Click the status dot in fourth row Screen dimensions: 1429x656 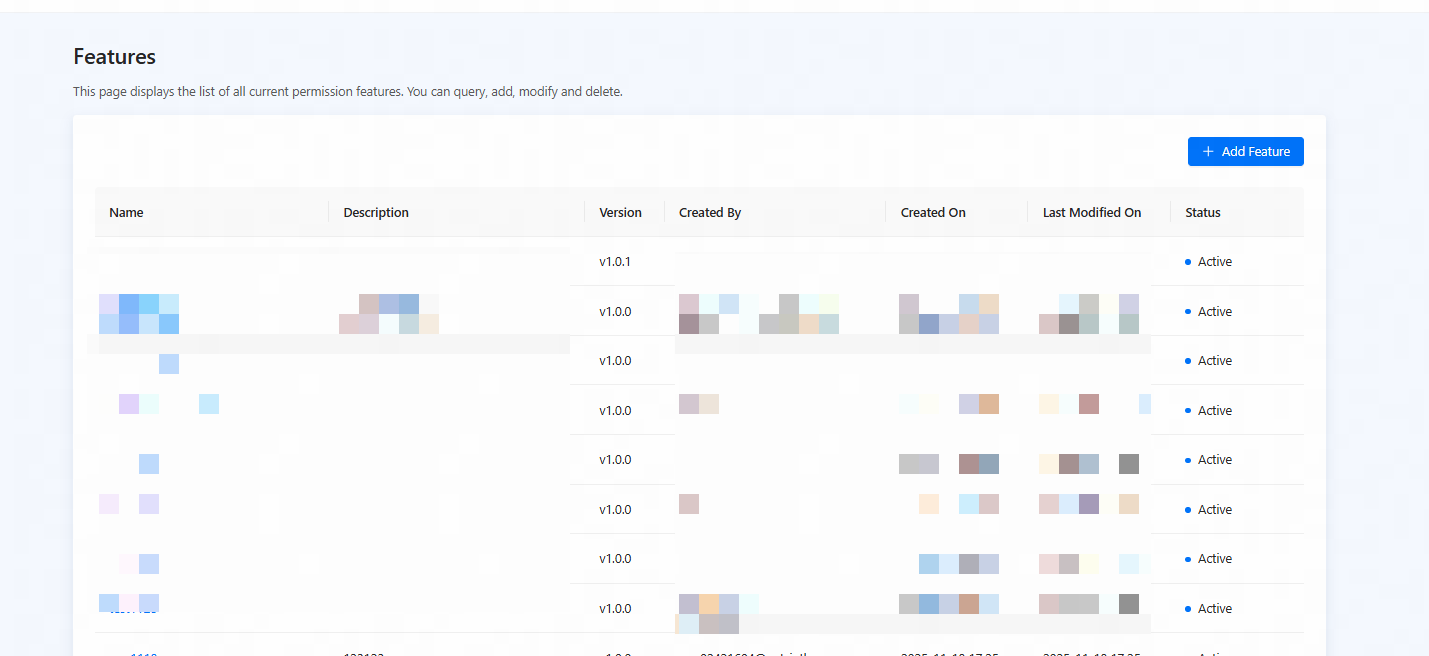(1188, 411)
